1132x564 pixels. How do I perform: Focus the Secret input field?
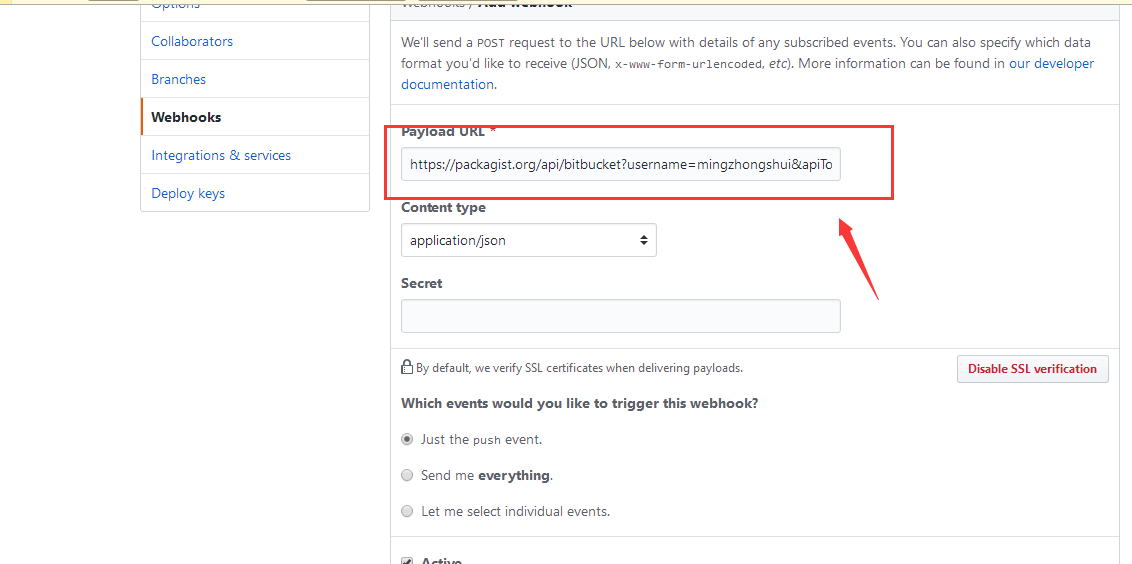tap(621, 316)
